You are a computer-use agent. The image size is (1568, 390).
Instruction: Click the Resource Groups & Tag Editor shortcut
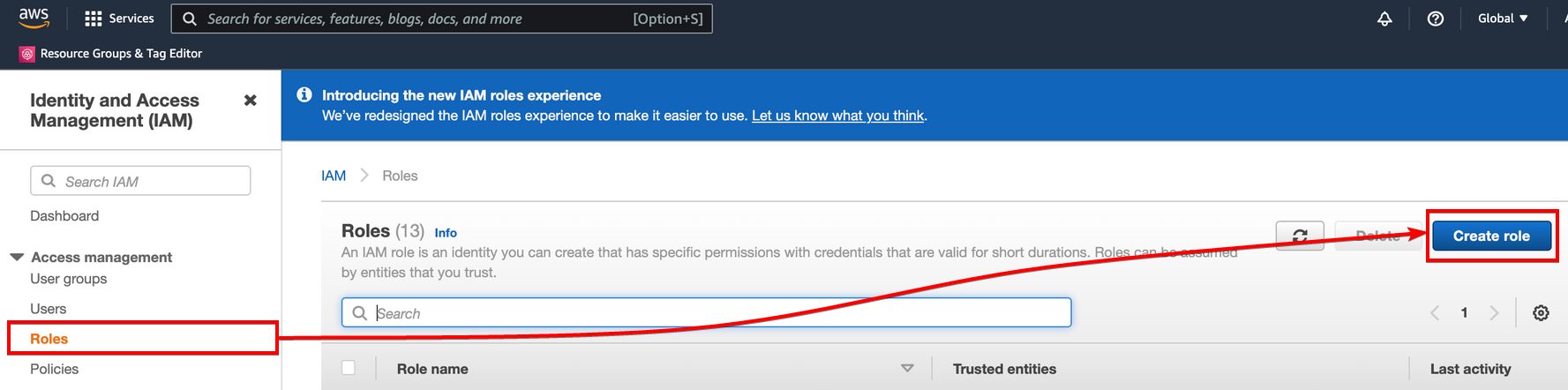point(111,54)
